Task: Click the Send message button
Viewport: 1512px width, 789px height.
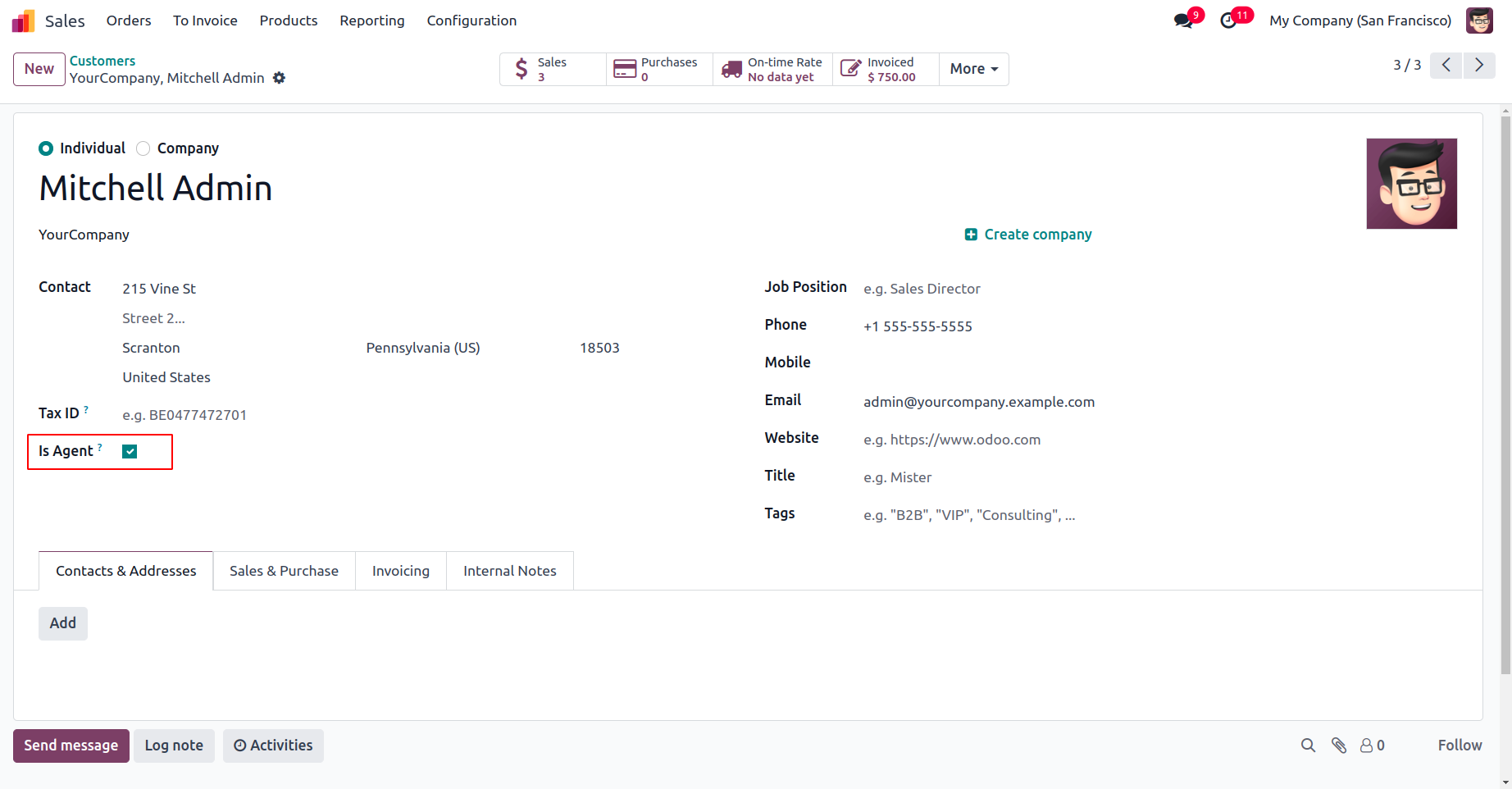Action: (71, 746)
